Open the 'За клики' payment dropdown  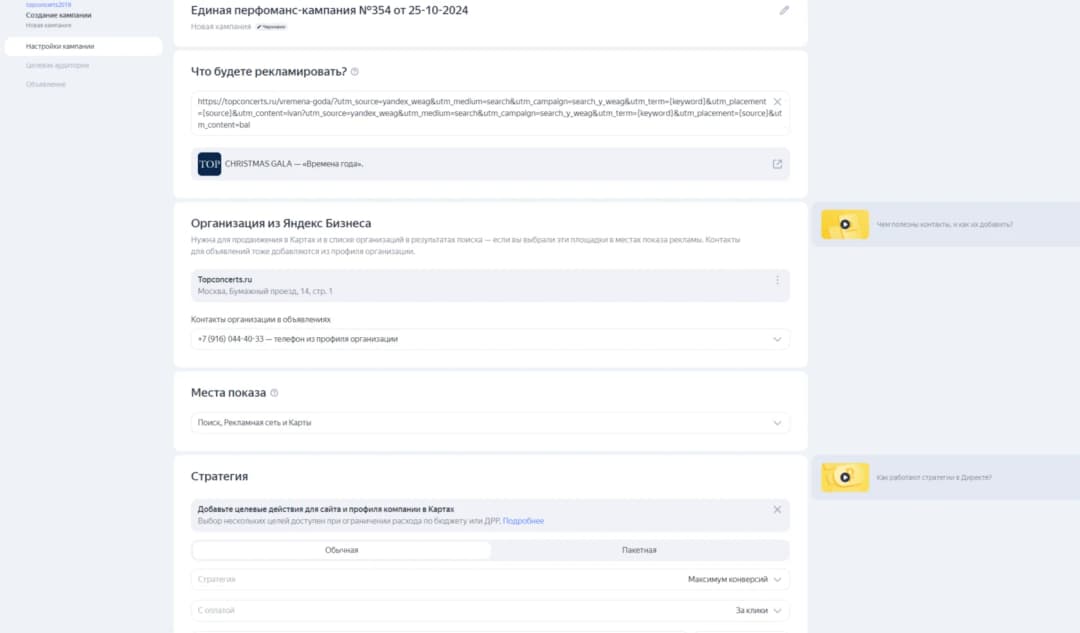[490, 610]
